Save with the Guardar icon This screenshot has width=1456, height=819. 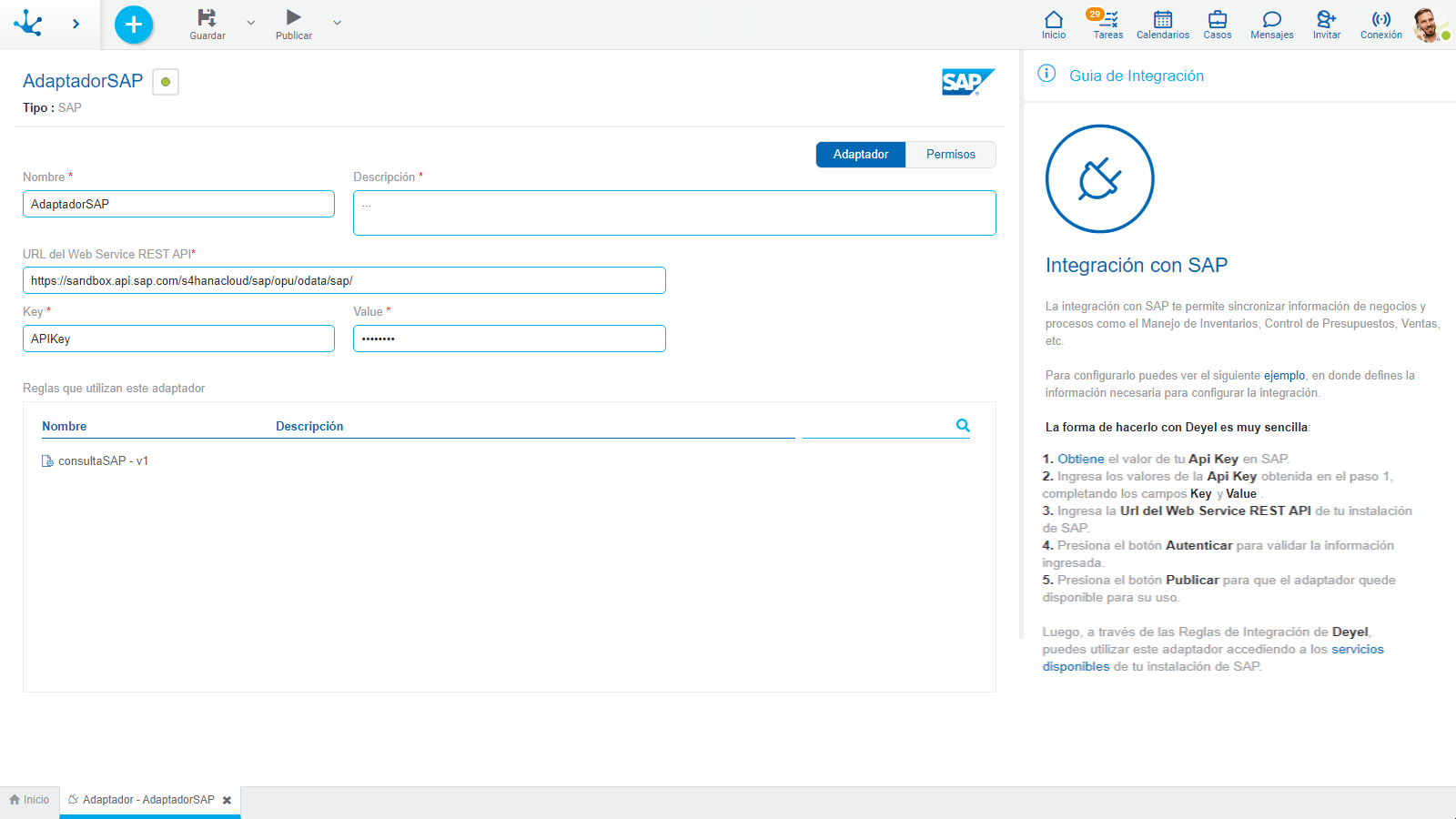pos(207,17)
